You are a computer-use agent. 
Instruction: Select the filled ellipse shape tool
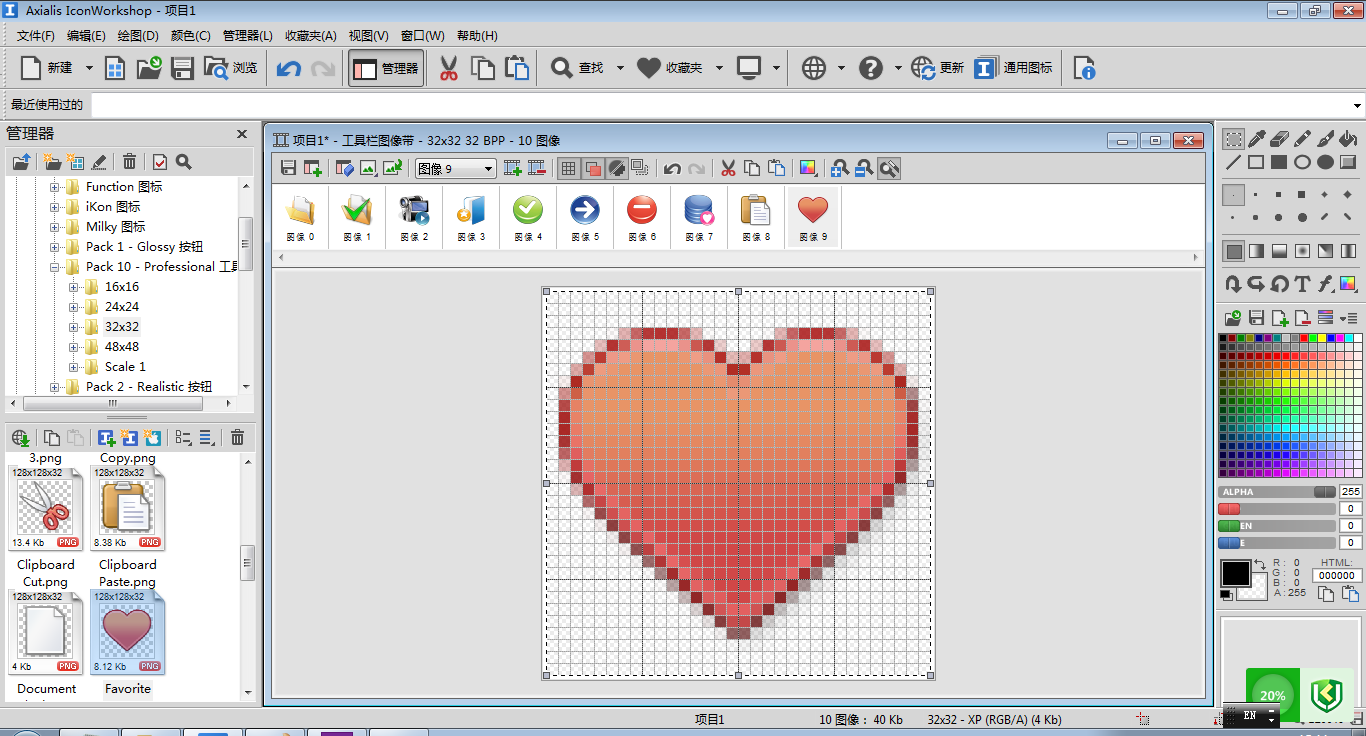point(1325,163)
